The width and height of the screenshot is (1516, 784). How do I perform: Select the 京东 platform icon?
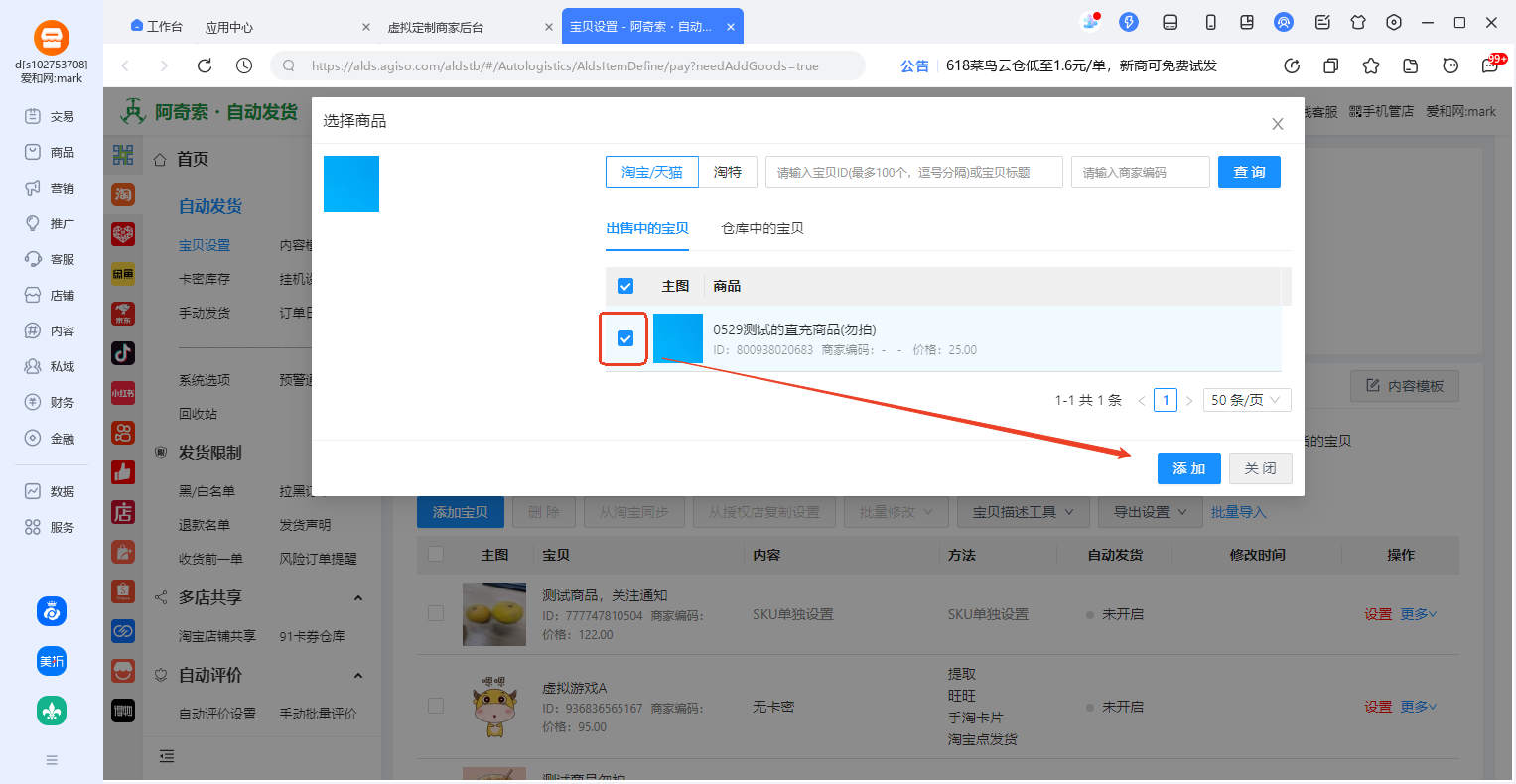123,314
